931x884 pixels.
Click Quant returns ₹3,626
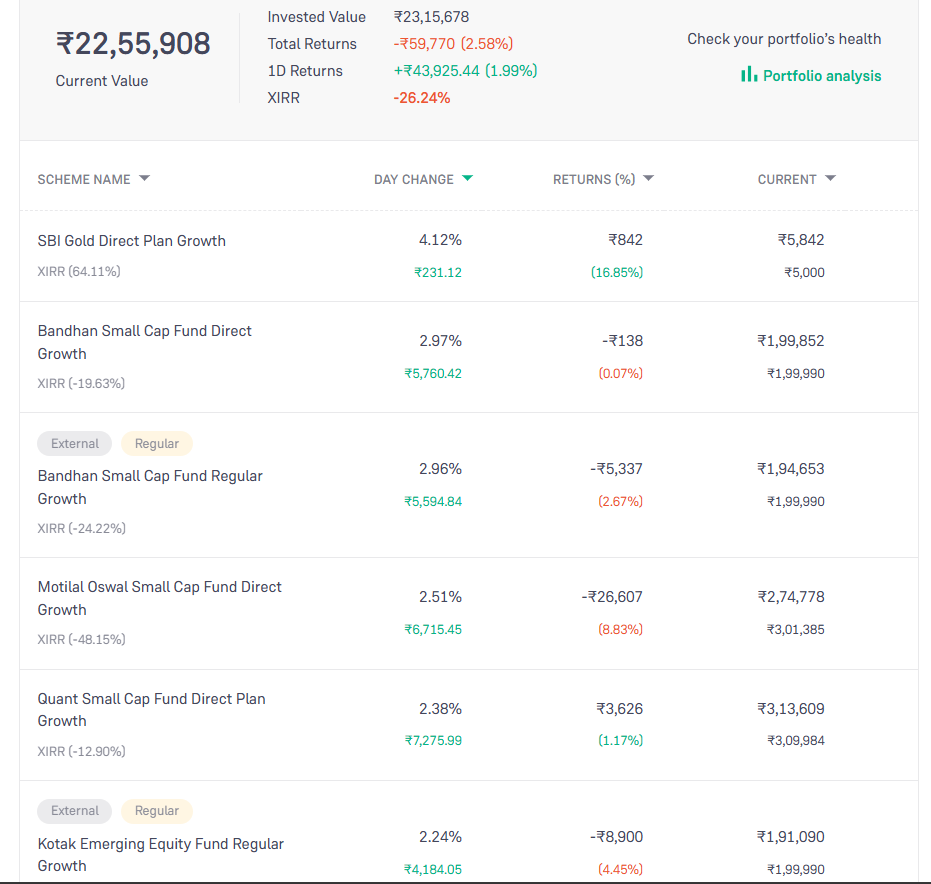pyautogui.click(x=620, y=709)
